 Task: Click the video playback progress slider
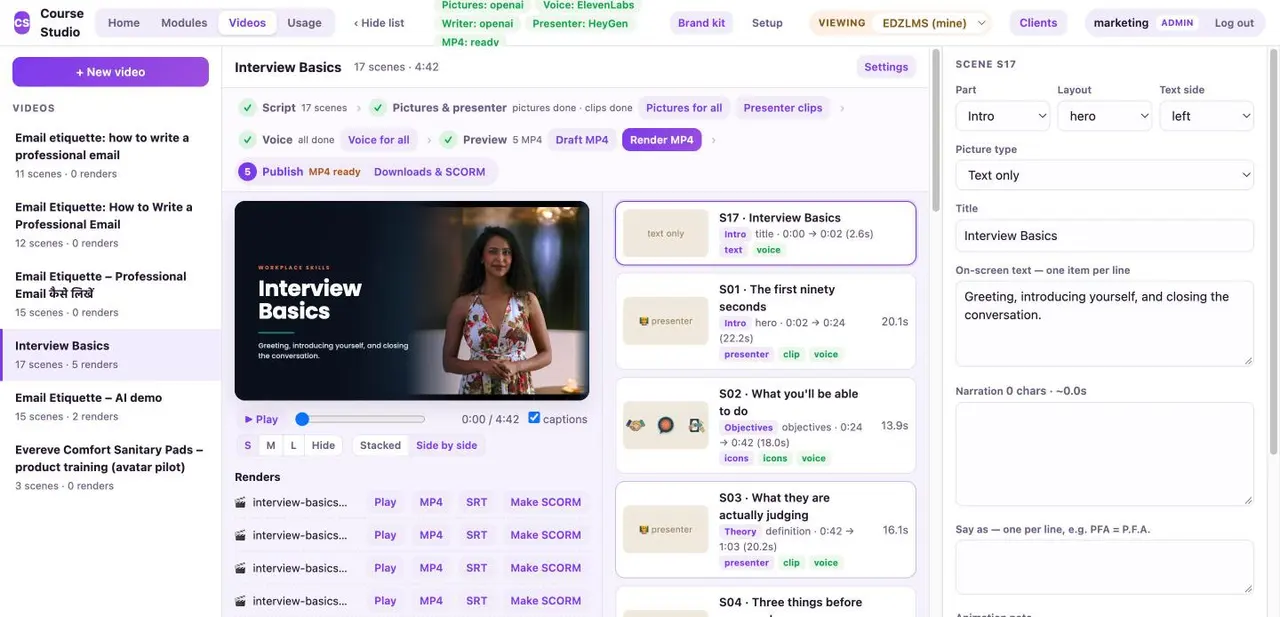(x=361, y=419)
